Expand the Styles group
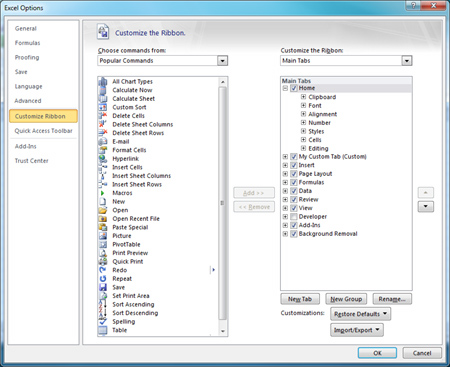Viewport: 450px width, 367px height. (303, 131)
